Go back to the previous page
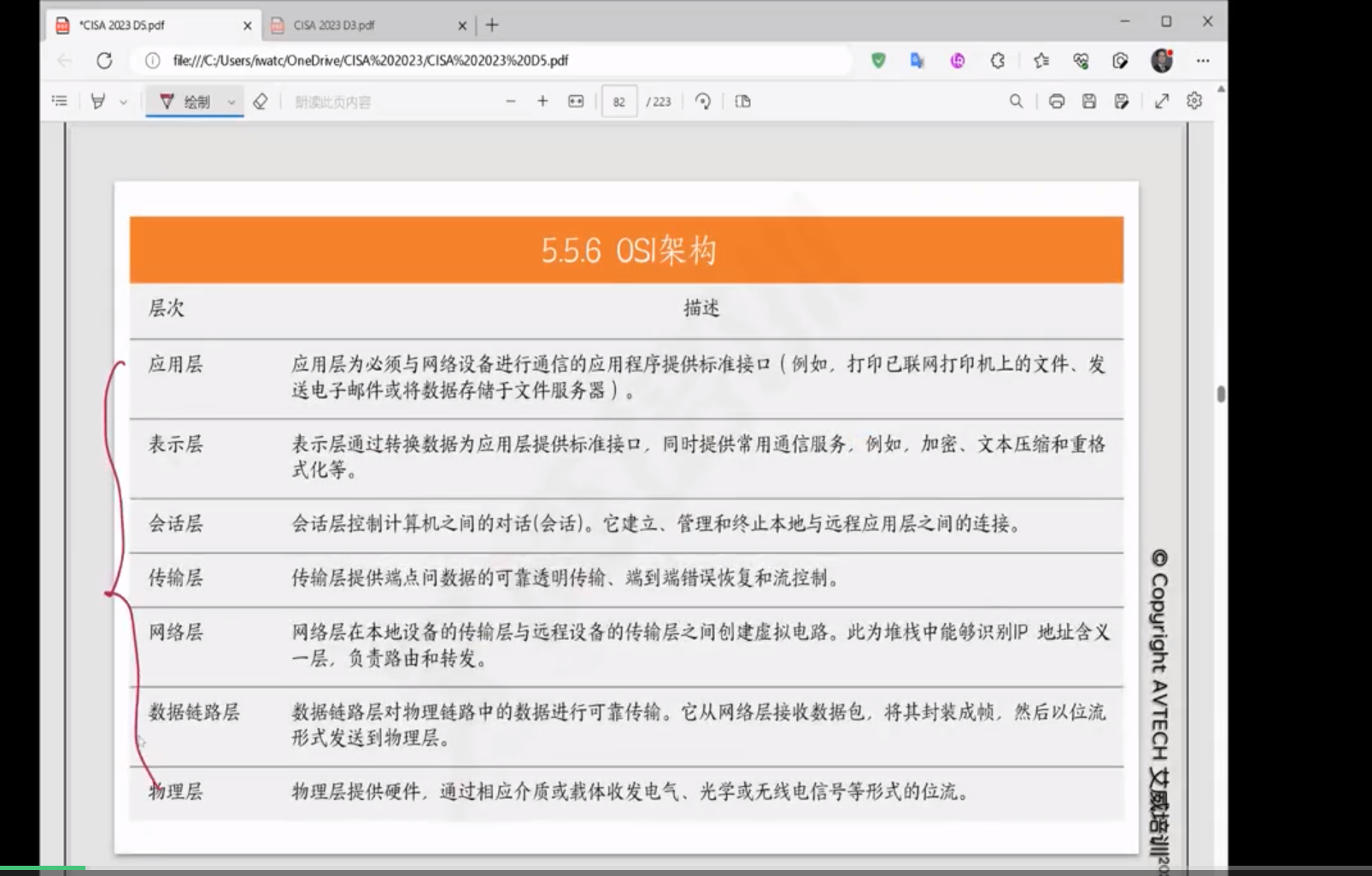The width and height of the screenshot is (1372, 876). [65, 61]
